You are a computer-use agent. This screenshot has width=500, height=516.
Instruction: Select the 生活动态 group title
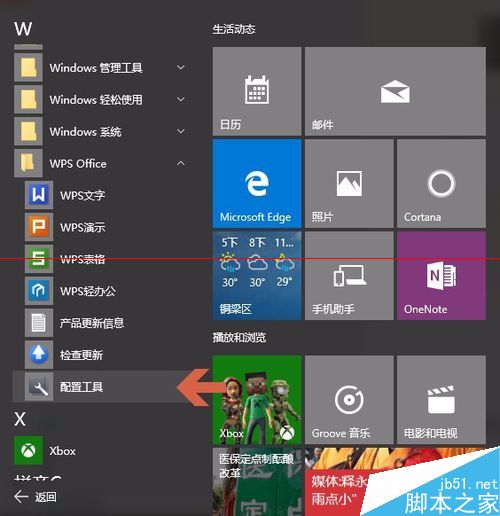click(234, 29)
